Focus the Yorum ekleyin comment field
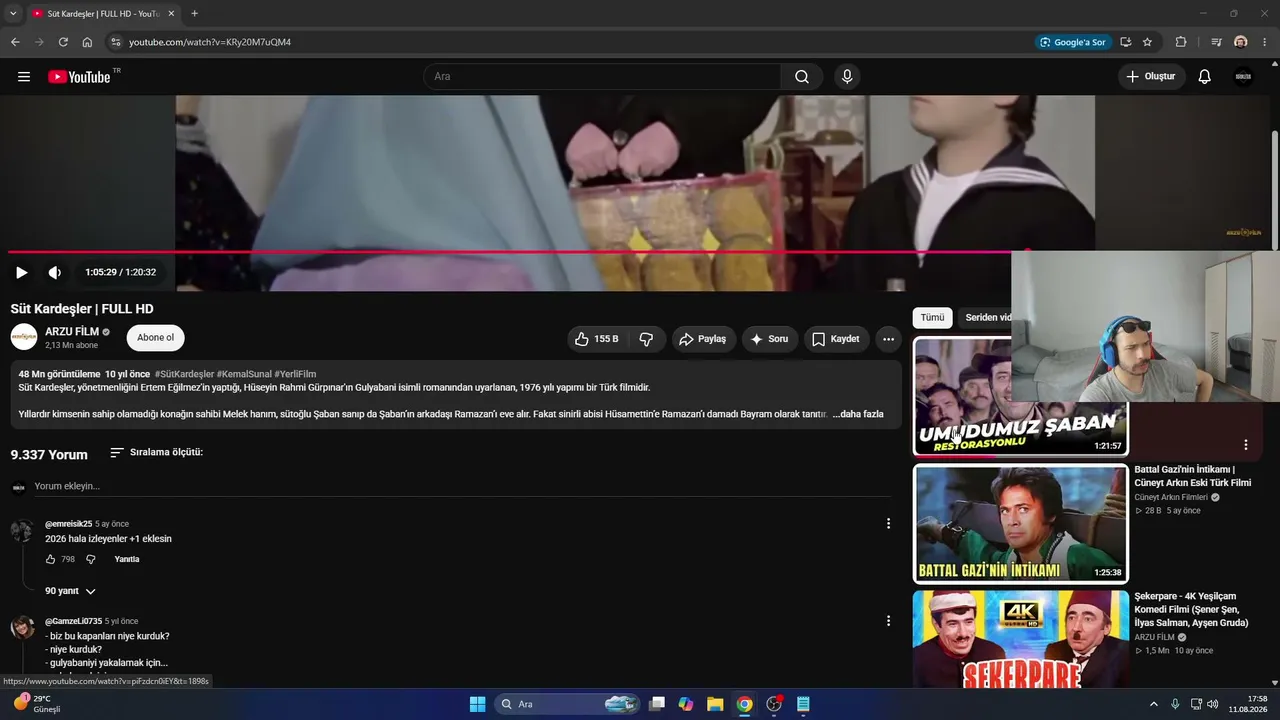The image size is (1280, 720). coord(463,486)
